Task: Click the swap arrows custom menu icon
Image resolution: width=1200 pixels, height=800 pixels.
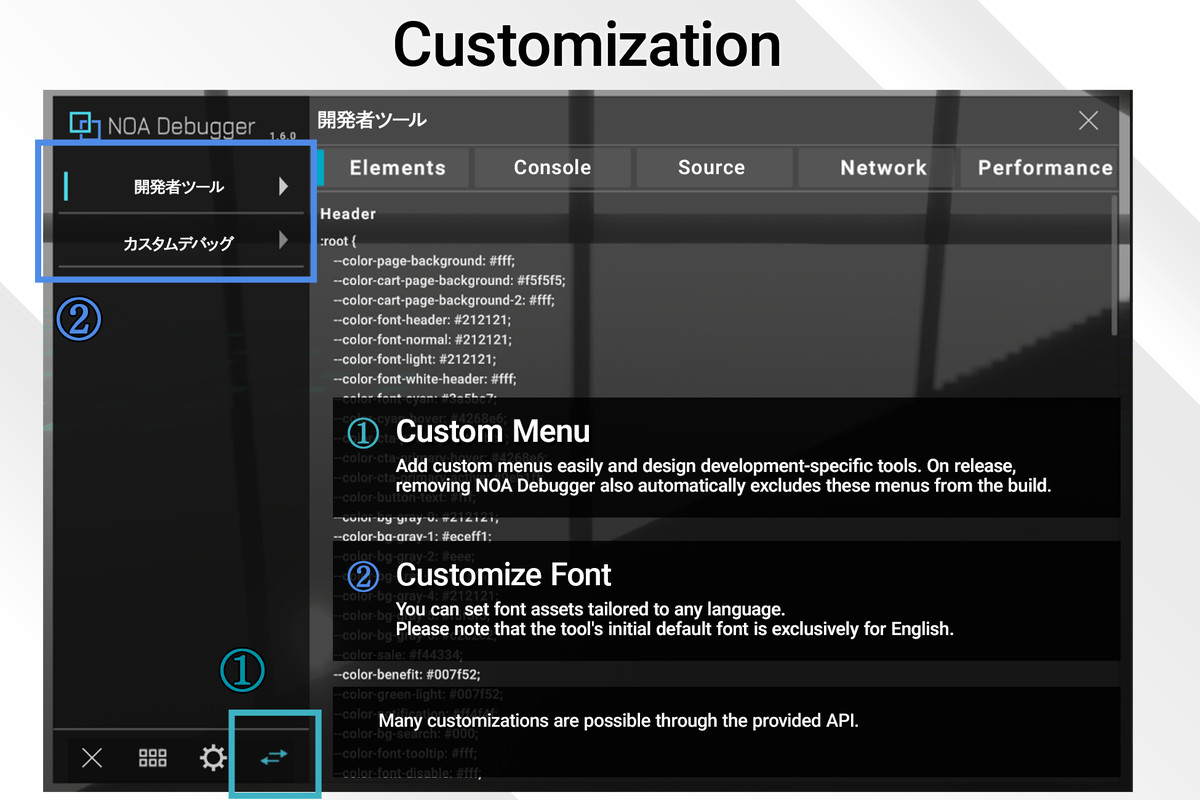Action: pos(273,758)
